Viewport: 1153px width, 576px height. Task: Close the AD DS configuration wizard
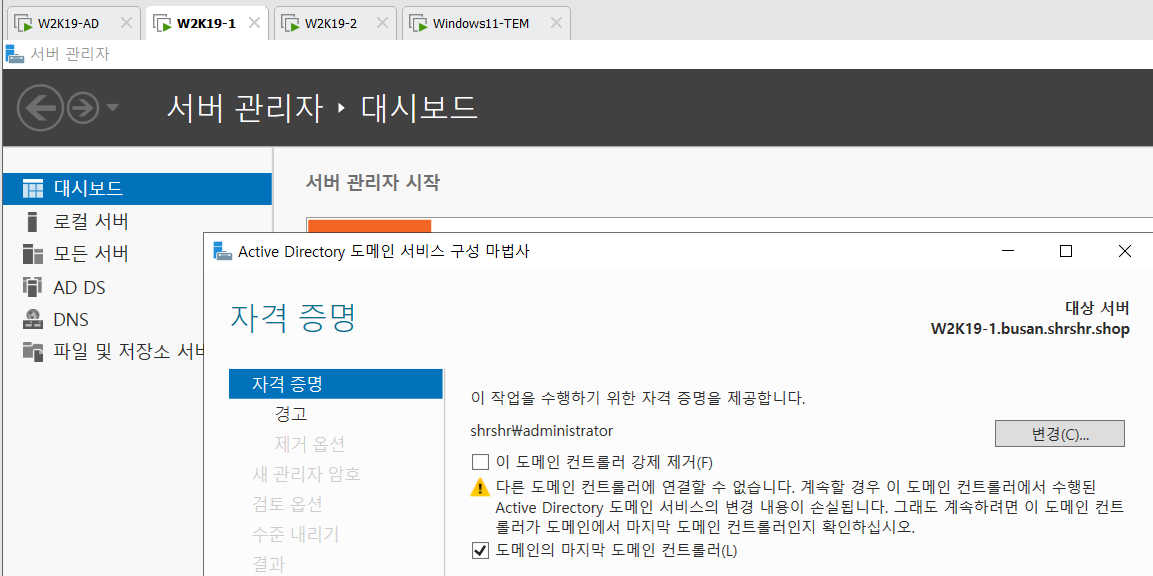click(x=1124, y=251)
